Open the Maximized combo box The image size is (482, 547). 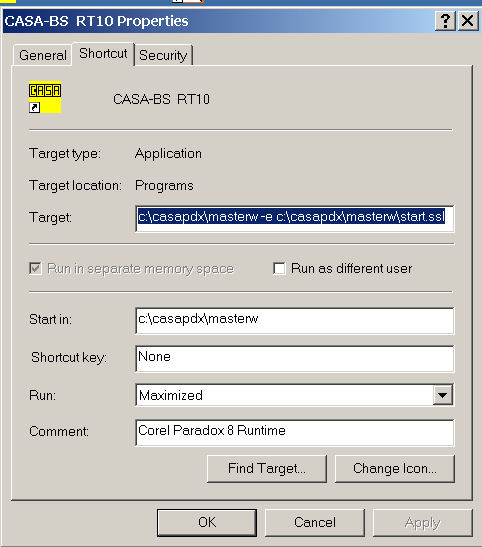[295, 395]
